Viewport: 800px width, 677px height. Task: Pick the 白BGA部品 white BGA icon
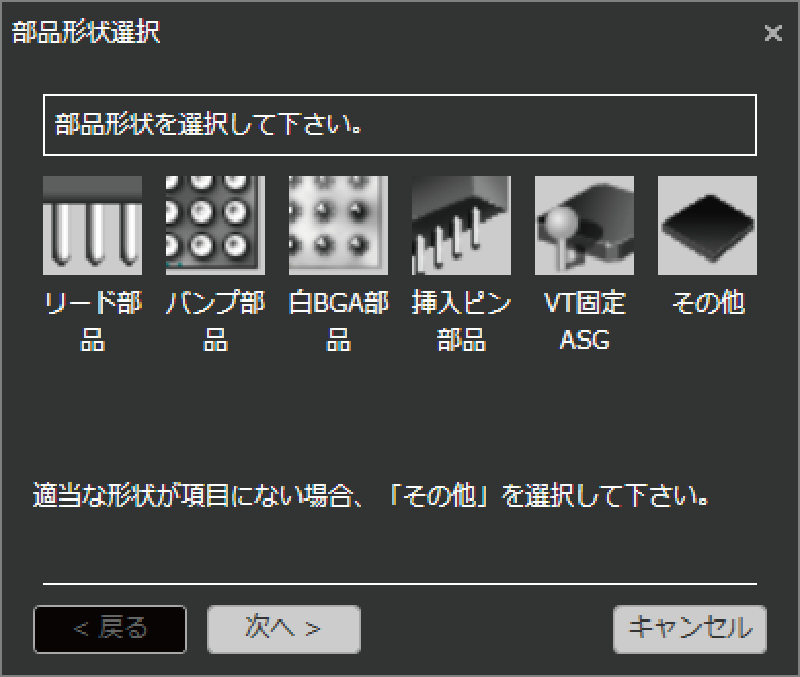click(338, 225)
